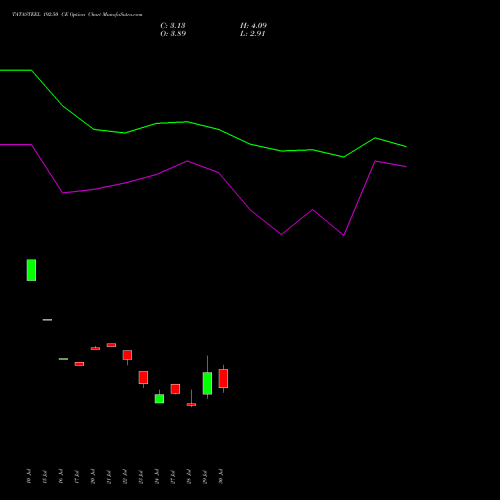The height and width of the screenshot is (500, 500).
Task: Select the red candlestick for 30 Jul
Action: pyautogui.click(x=223, y=378)
